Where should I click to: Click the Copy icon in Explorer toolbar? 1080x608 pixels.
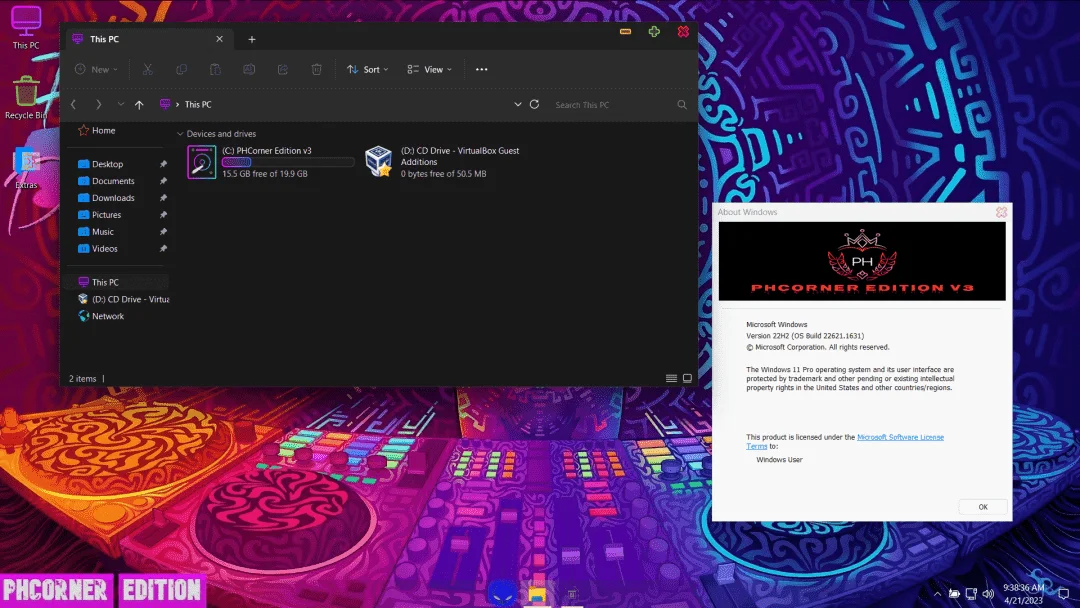[181, 70]
